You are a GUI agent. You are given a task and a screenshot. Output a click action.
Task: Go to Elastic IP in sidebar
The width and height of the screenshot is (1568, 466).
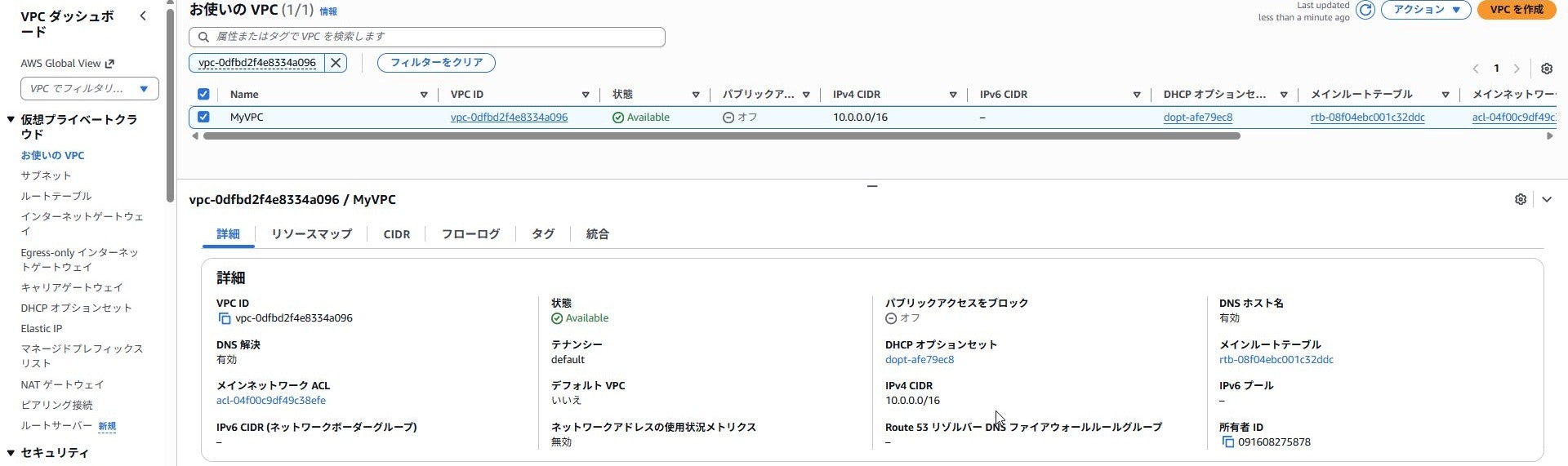(42, 328)
